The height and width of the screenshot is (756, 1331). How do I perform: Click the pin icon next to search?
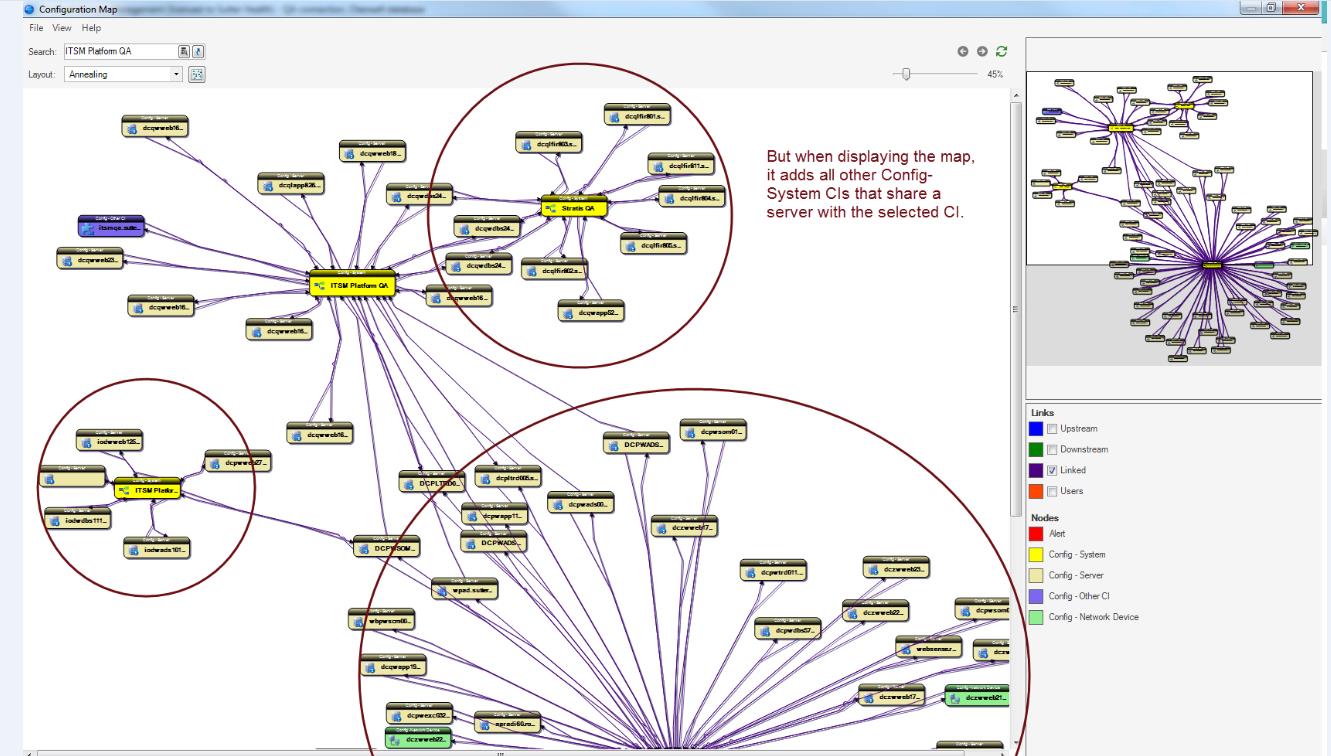tap(199, 52)
